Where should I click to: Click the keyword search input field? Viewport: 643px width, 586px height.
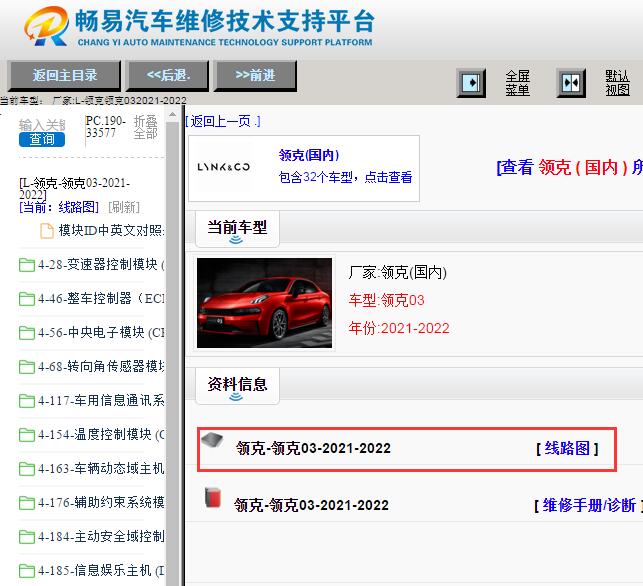coord(42,125)
